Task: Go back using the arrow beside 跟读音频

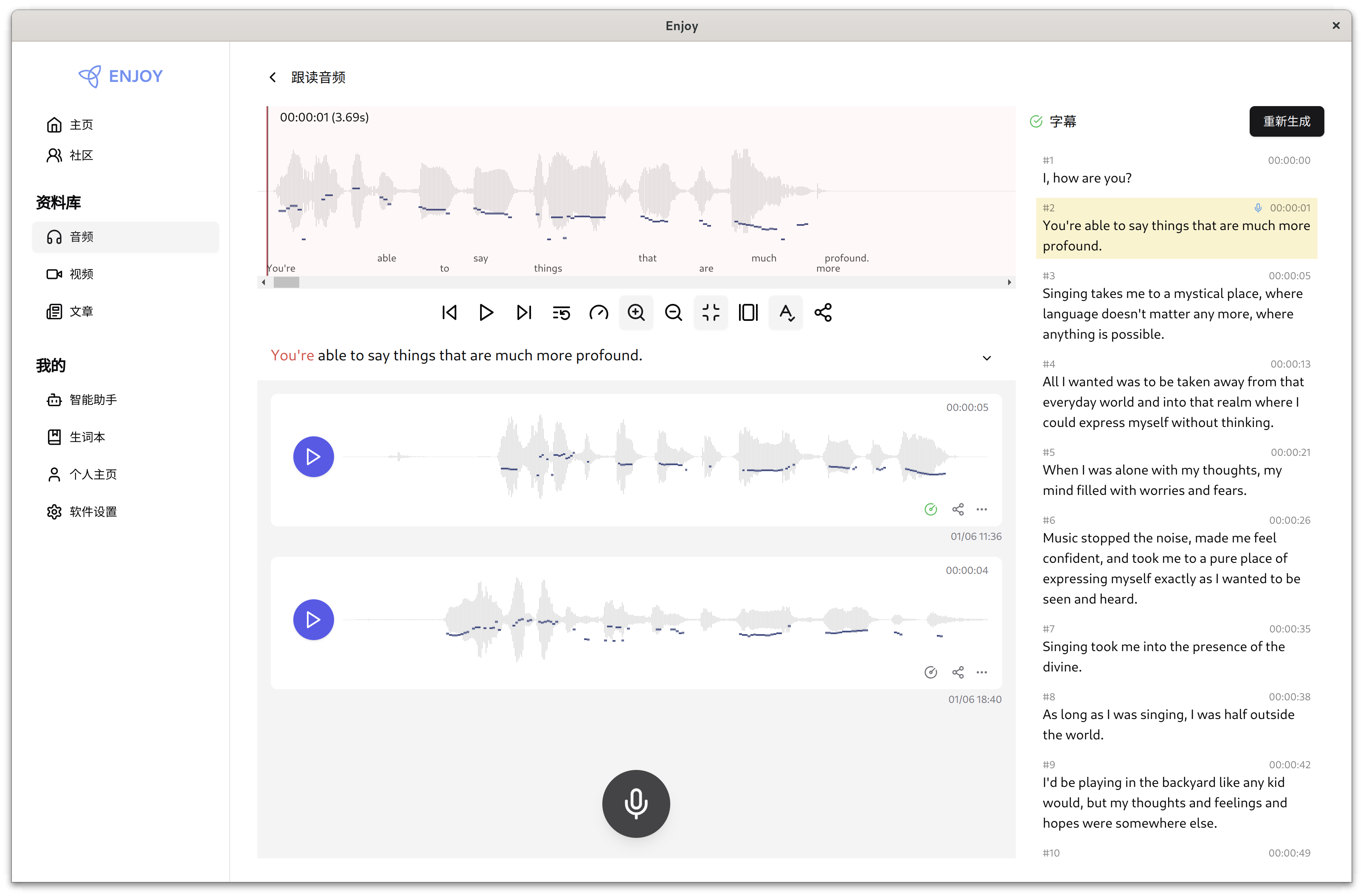Action: [273, 77]
